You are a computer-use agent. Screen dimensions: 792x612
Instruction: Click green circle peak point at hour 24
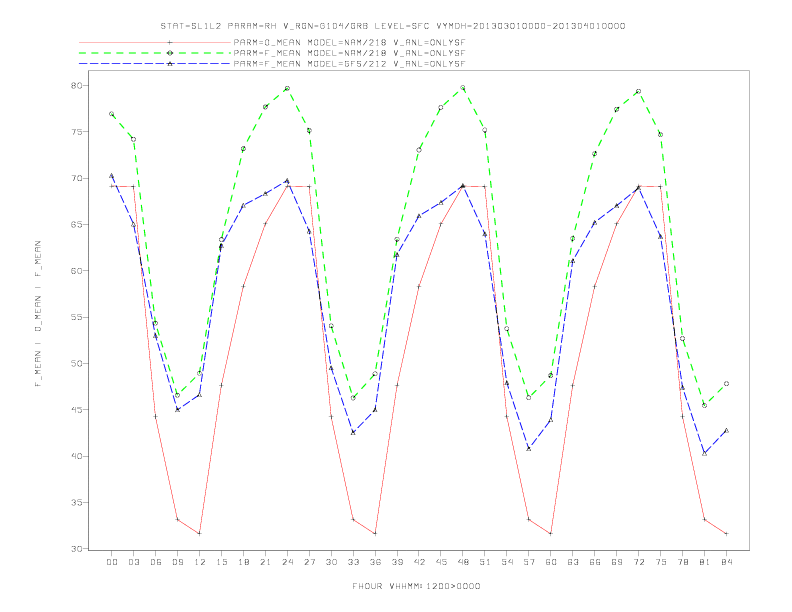(x=287, y=88)
